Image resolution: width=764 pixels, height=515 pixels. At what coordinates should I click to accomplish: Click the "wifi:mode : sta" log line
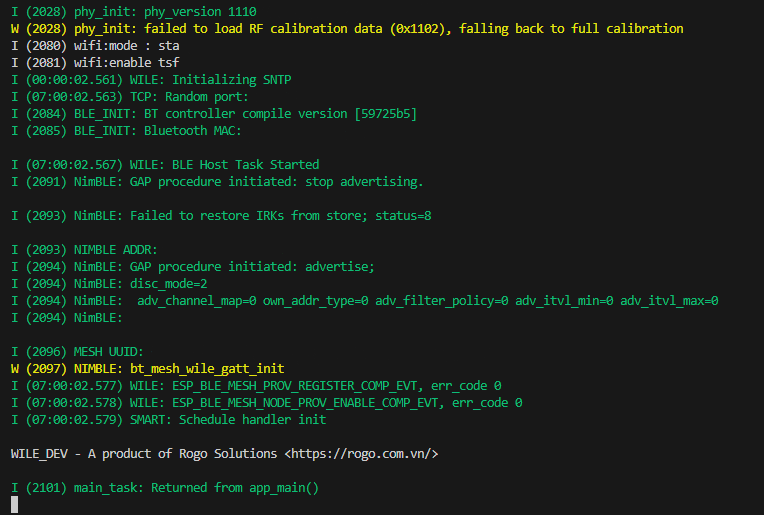(x=95, y=46)
